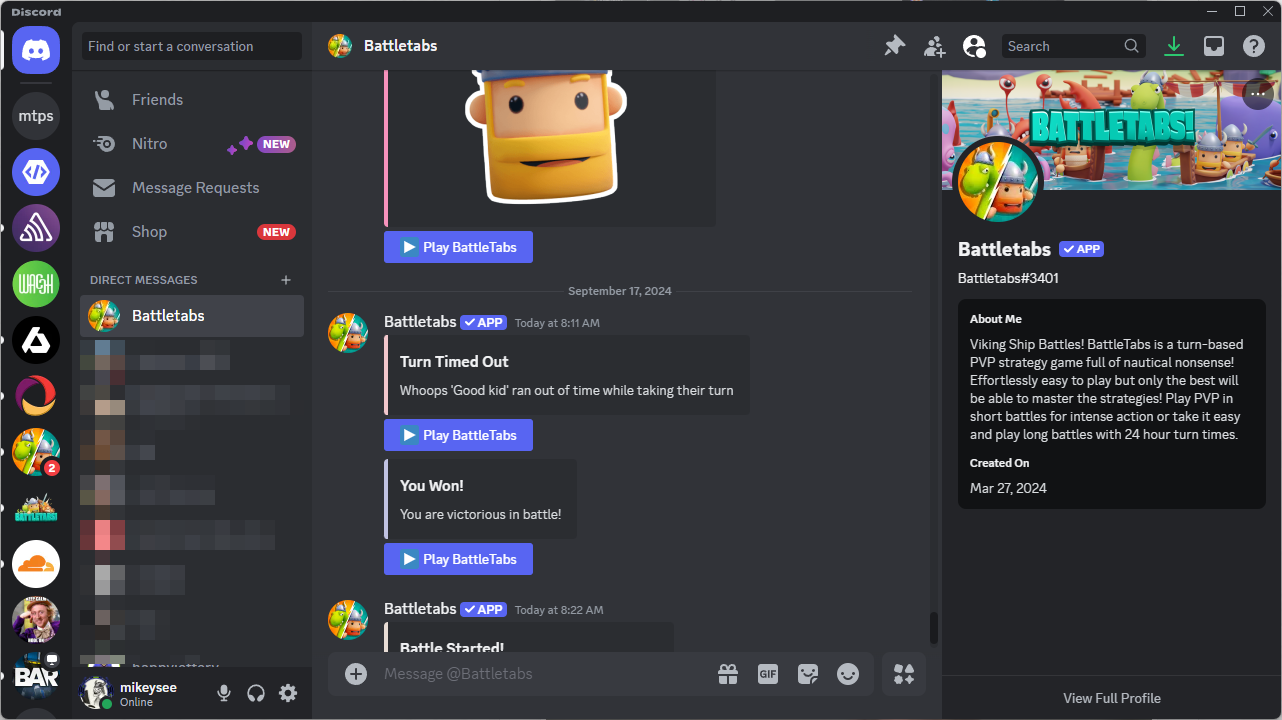Image resolution: width=1282 pixels, height=720 pixels.
Task: Toggle headphones deafen
Action: [256, 693]
